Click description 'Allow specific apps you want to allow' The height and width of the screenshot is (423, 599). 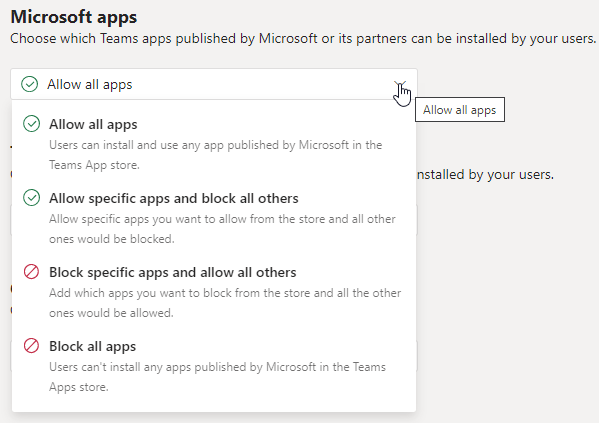coord(222,229)
